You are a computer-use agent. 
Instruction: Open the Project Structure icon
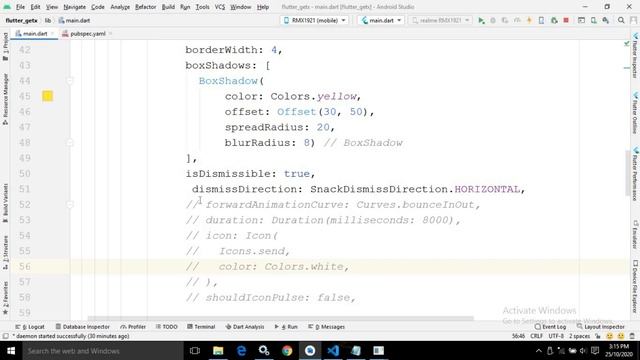pyautogui.click(x=581, y=20)
